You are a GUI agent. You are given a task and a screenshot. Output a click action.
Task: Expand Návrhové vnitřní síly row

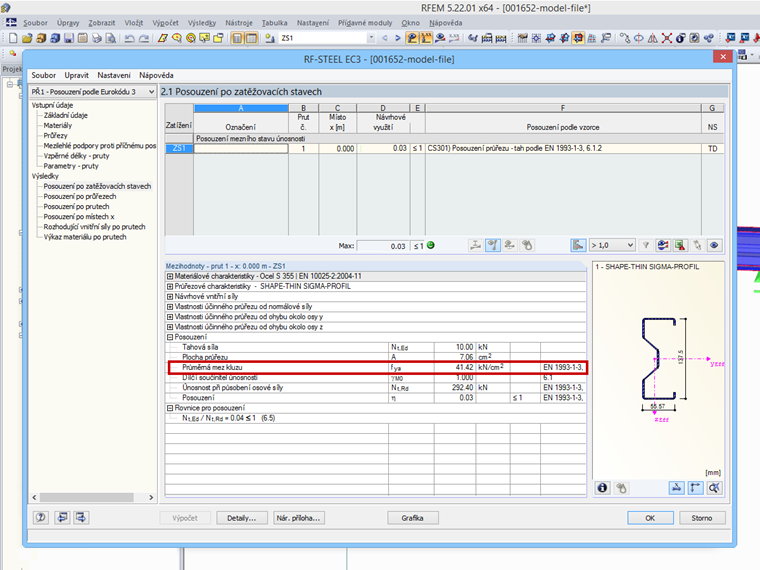[170, 297]
